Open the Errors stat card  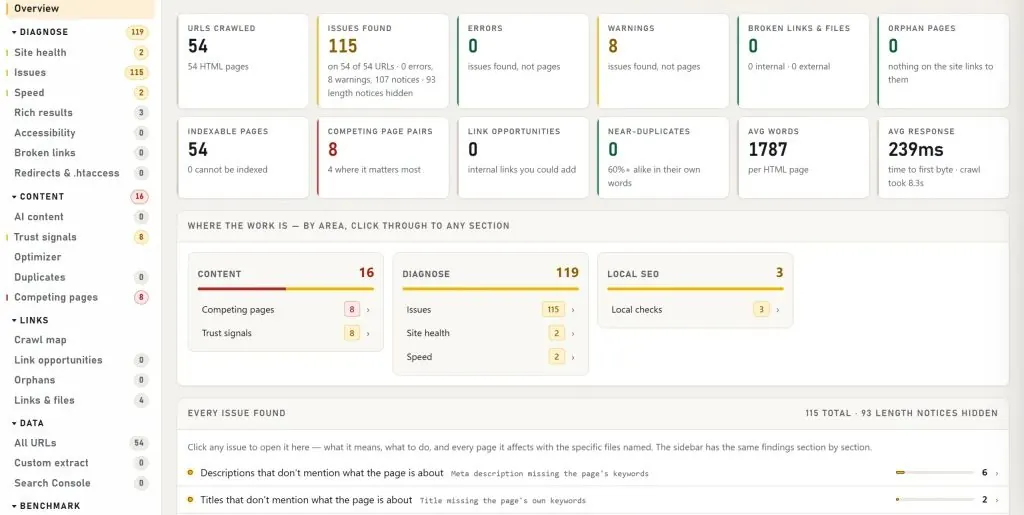pyautogui.click(x=523, y=61)
